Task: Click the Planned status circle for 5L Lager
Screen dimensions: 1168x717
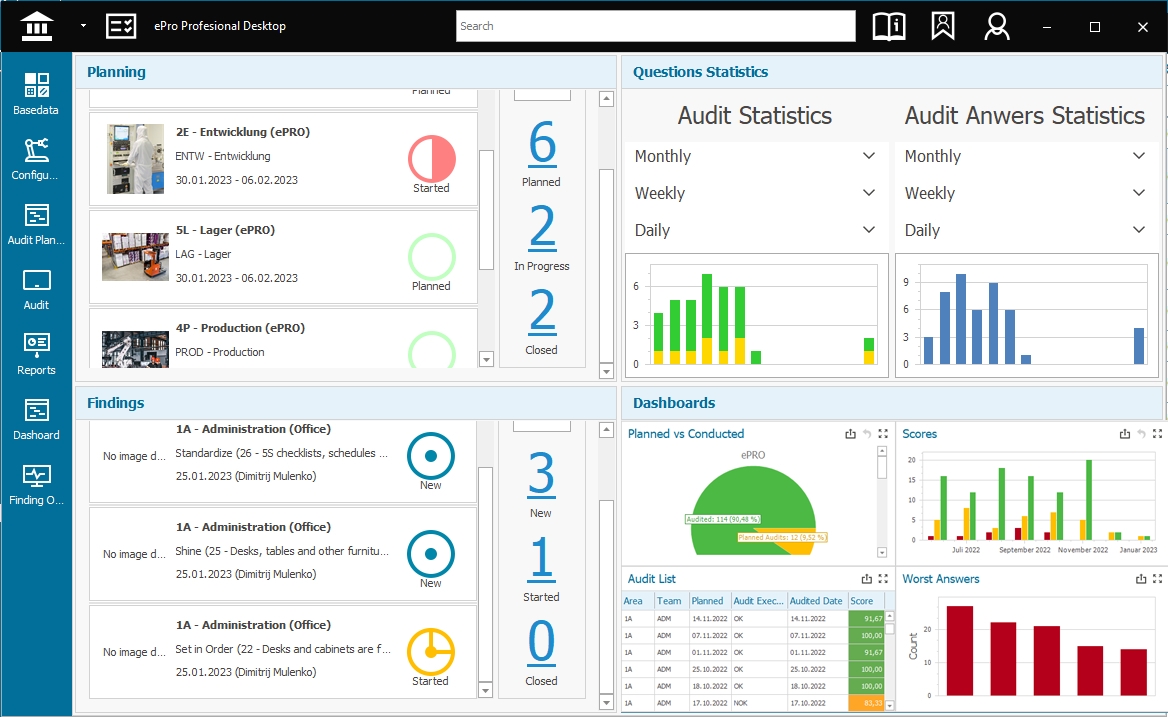Action: pos(432,257)
